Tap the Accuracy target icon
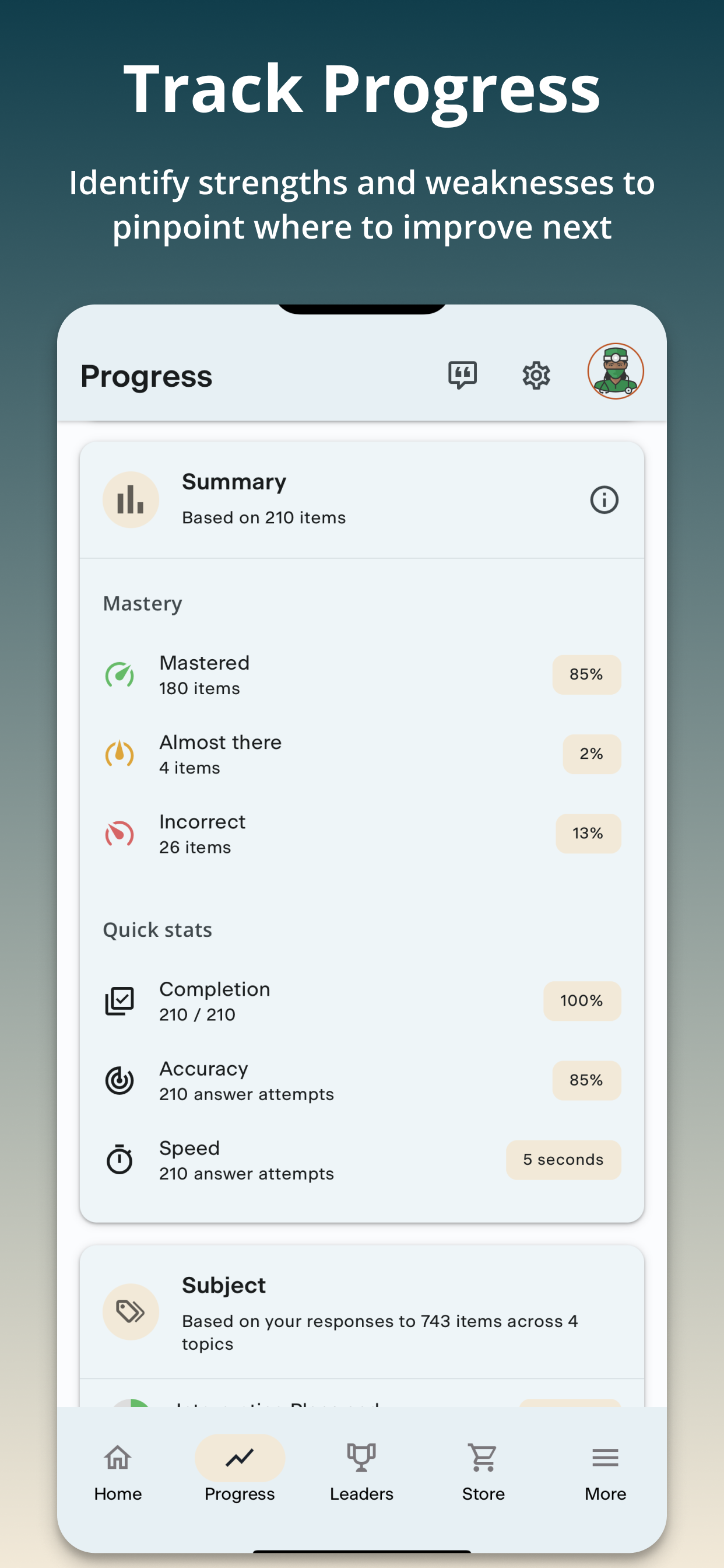Viewport: 724px width, 1568px height. pyautogui.click(x=120, y=1080)
